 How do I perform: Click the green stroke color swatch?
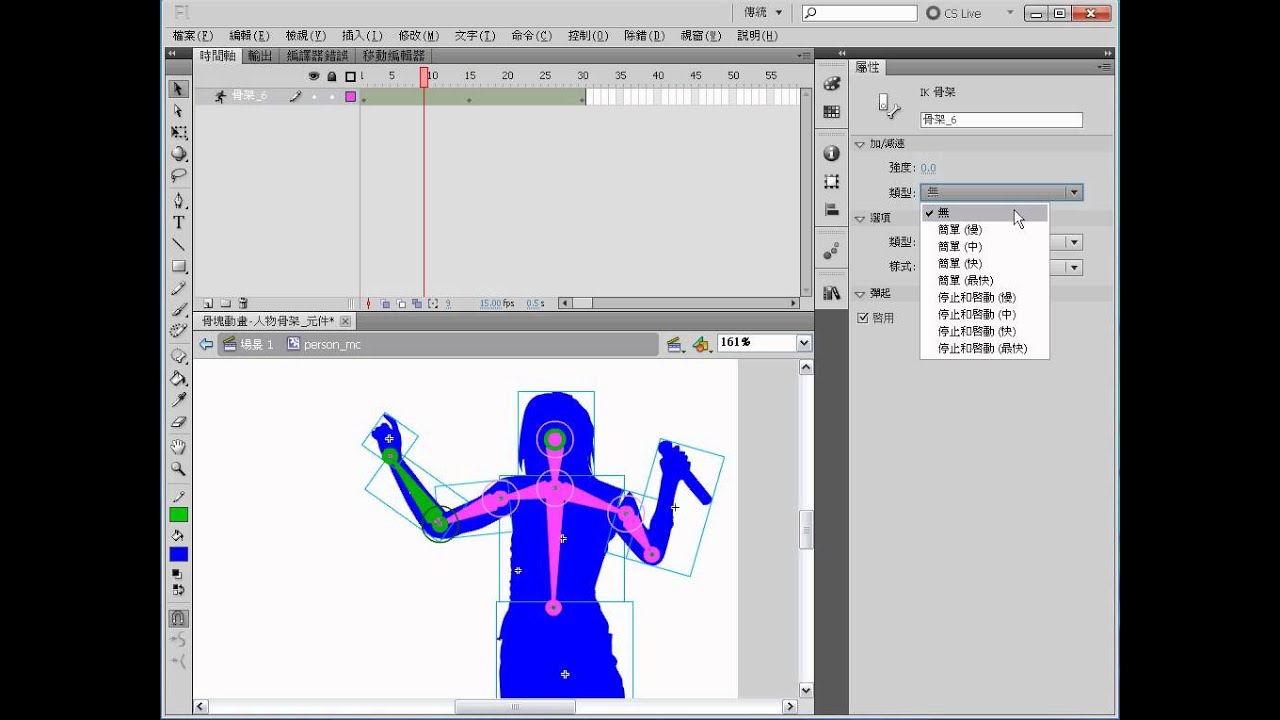(x=178, y=515)
